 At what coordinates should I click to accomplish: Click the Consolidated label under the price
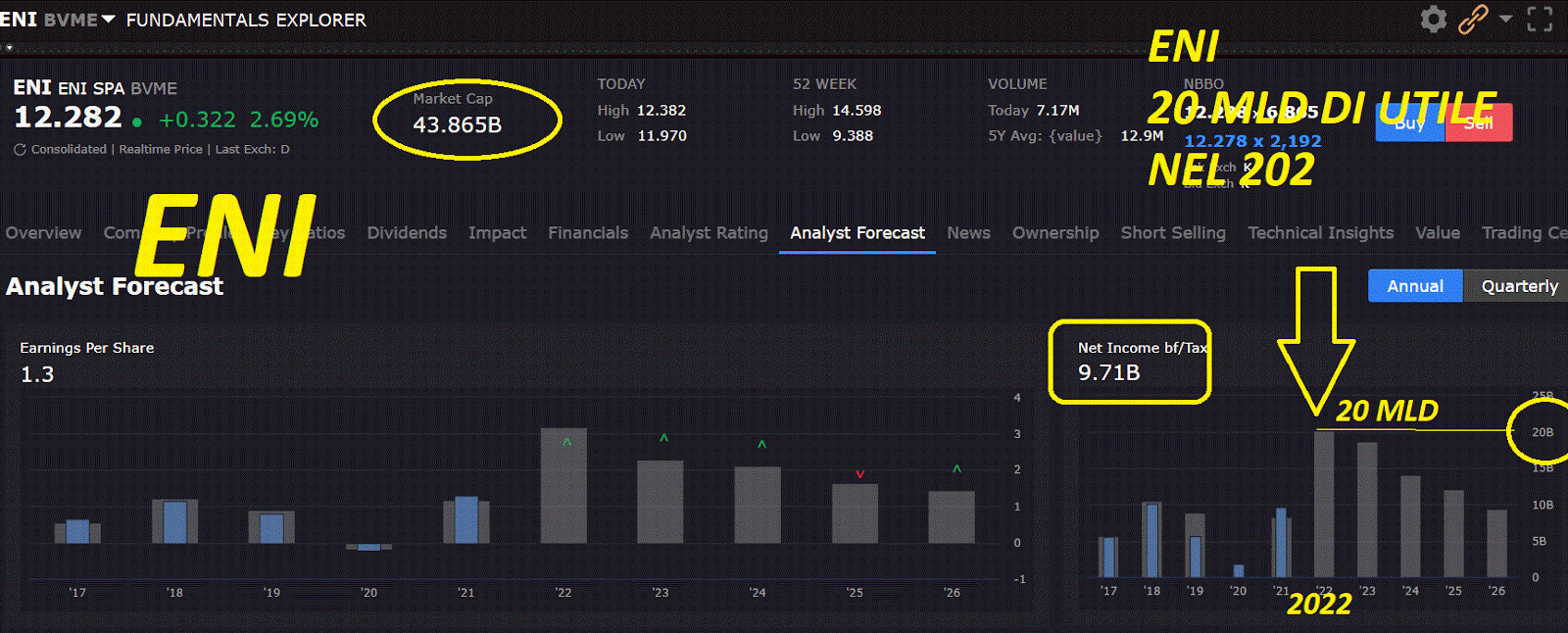click(69, 150)
